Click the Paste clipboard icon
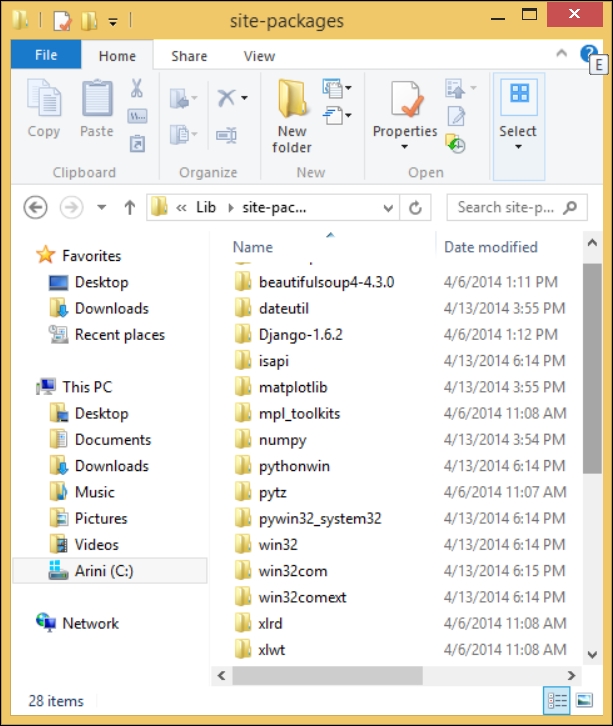The image size is (613, 726). (x=97, y=98)
